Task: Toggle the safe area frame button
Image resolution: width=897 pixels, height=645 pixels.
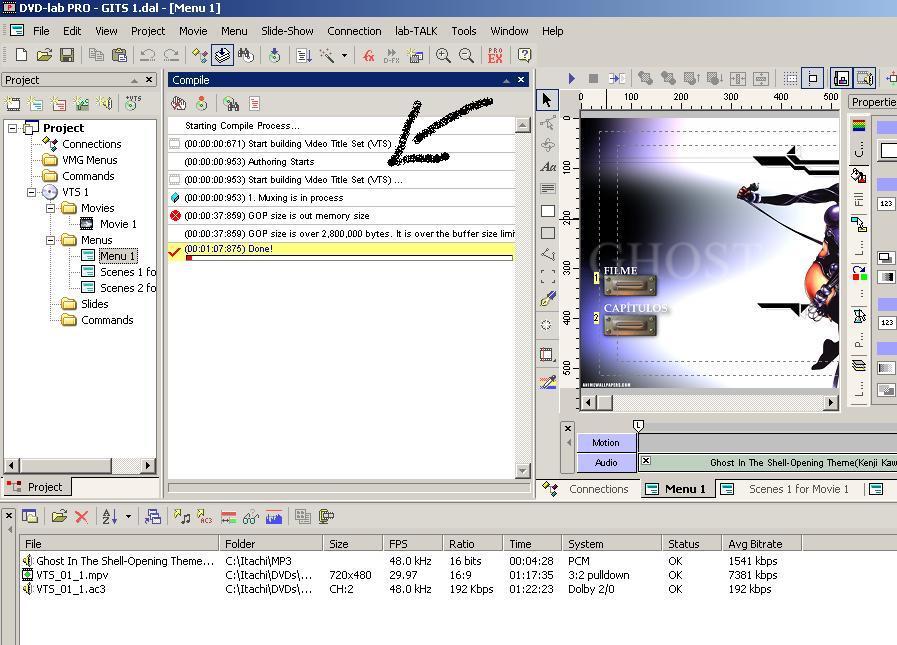Action: pyautogui.click(x=814, y=78)
